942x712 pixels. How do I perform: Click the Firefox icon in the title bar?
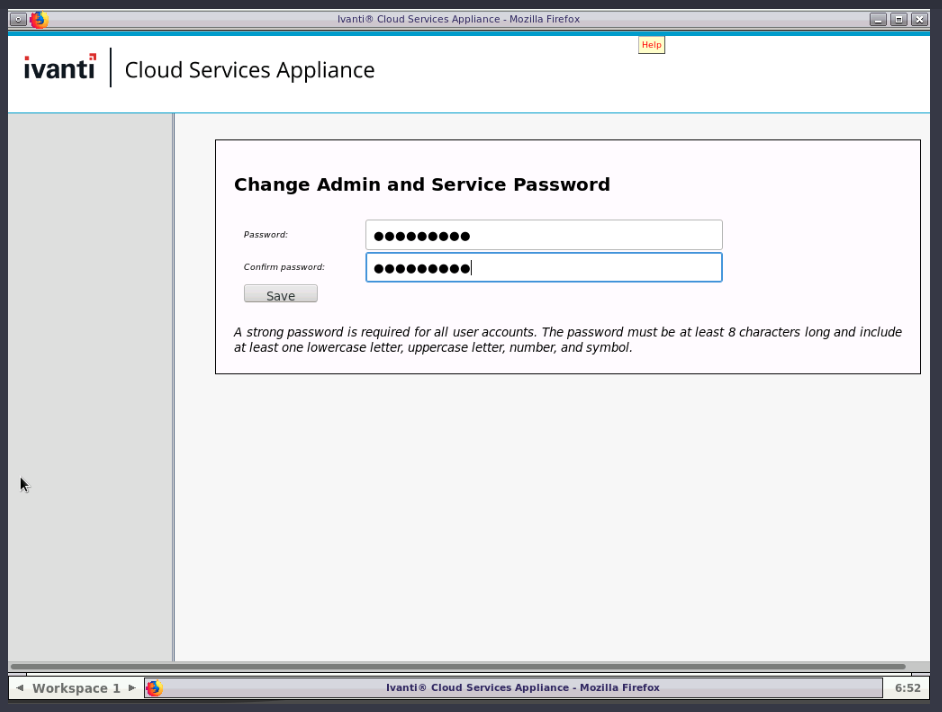(x=39, y=19)
